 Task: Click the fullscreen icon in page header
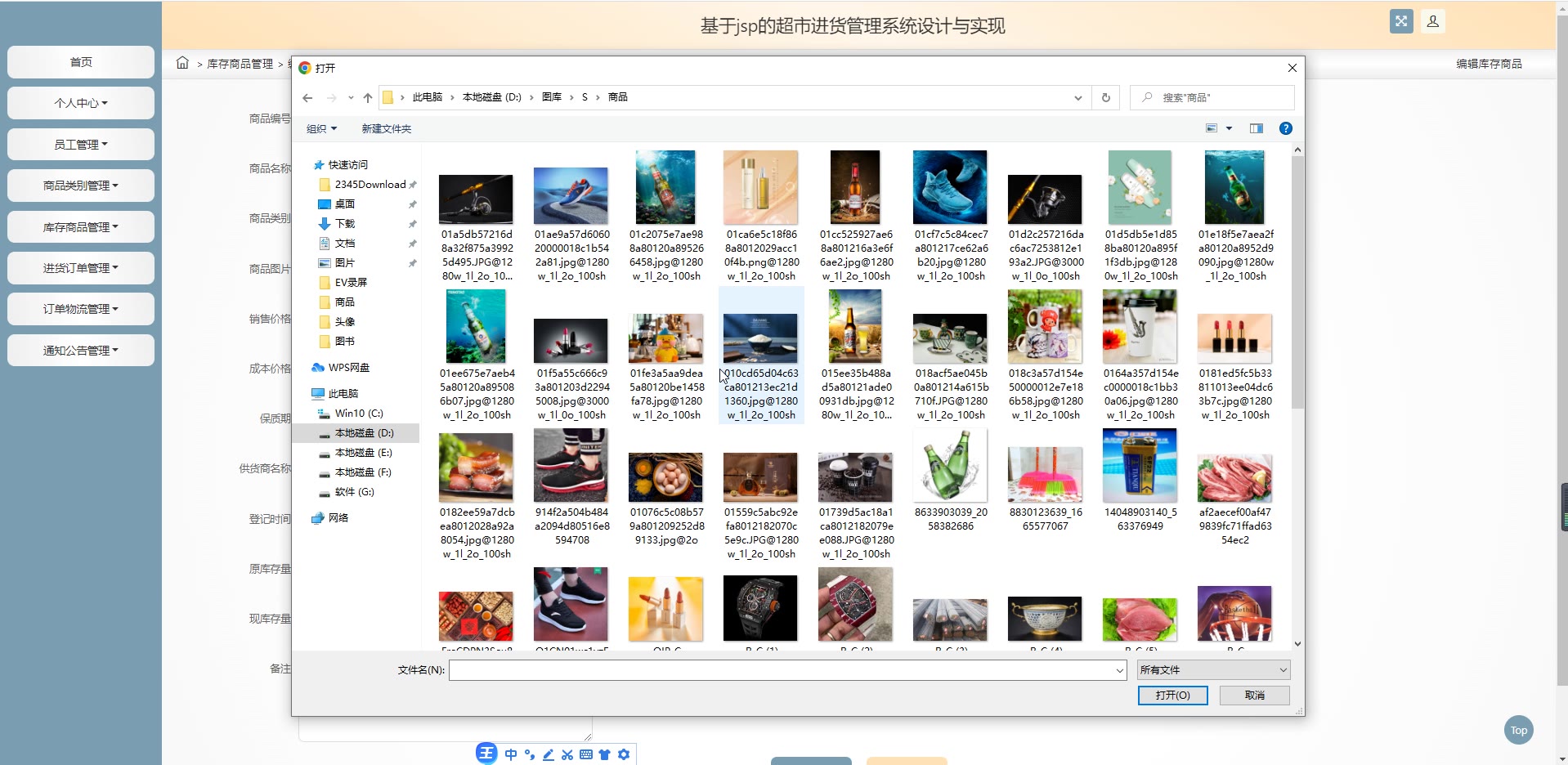[x=1400, y=22]
